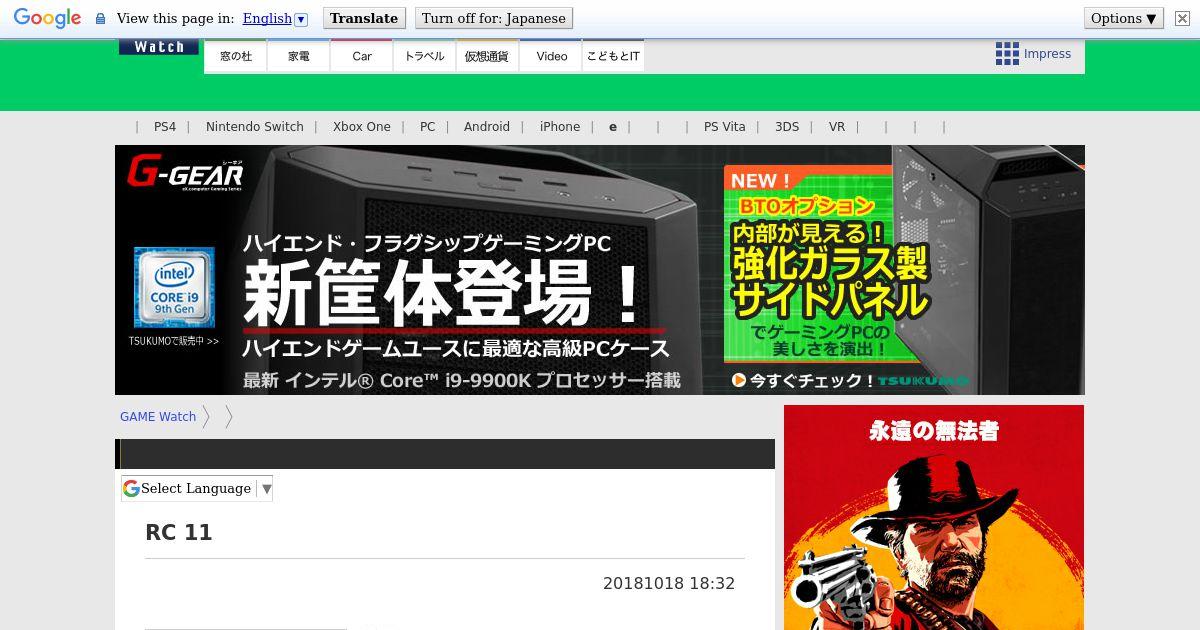Open the 仮想通貨 tab
The image size is (1200, 630).
click(487, 56)
